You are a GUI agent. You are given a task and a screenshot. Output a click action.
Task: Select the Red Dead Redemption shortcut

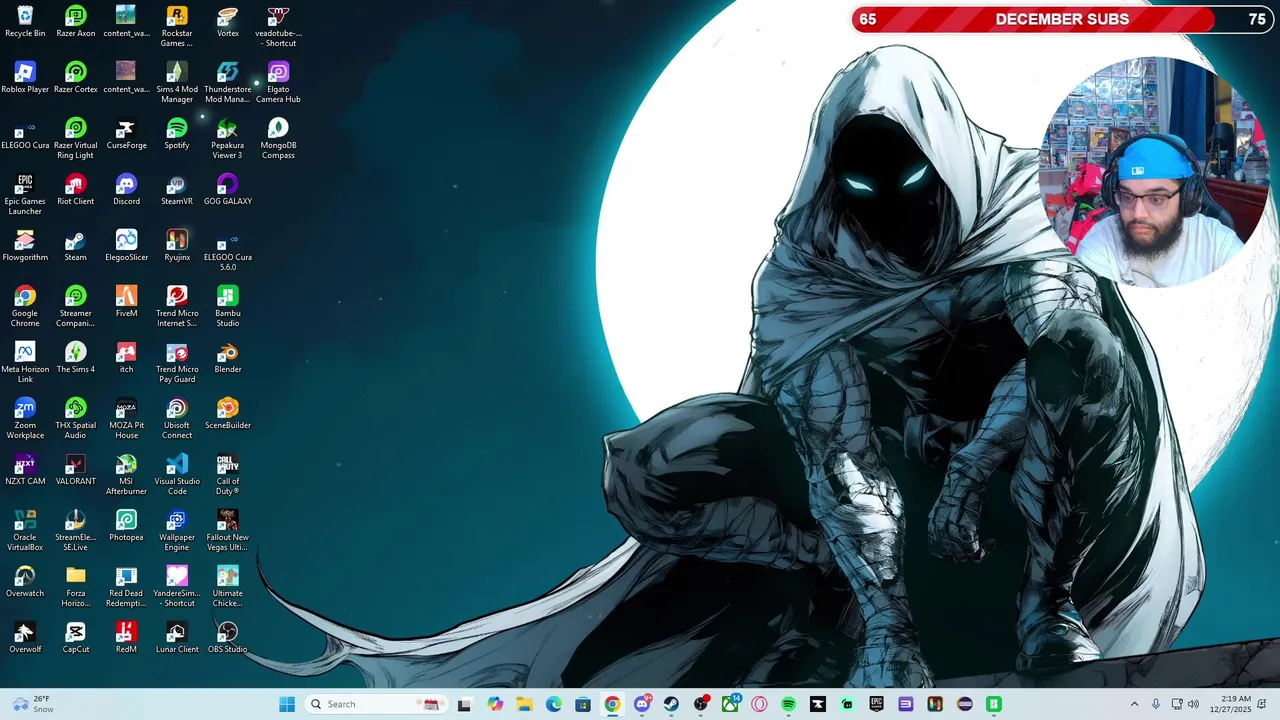126,587
